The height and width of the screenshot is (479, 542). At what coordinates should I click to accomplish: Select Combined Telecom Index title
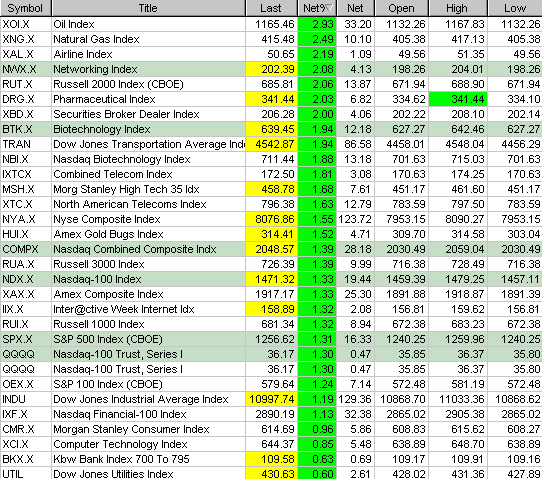pyautogui.click(x=113, y=174)
